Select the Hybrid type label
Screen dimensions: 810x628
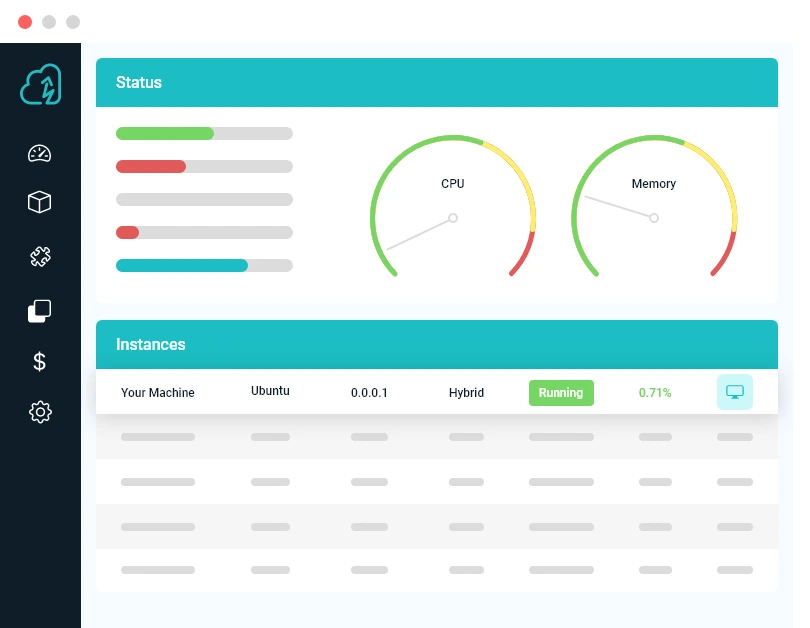(466, 393)
